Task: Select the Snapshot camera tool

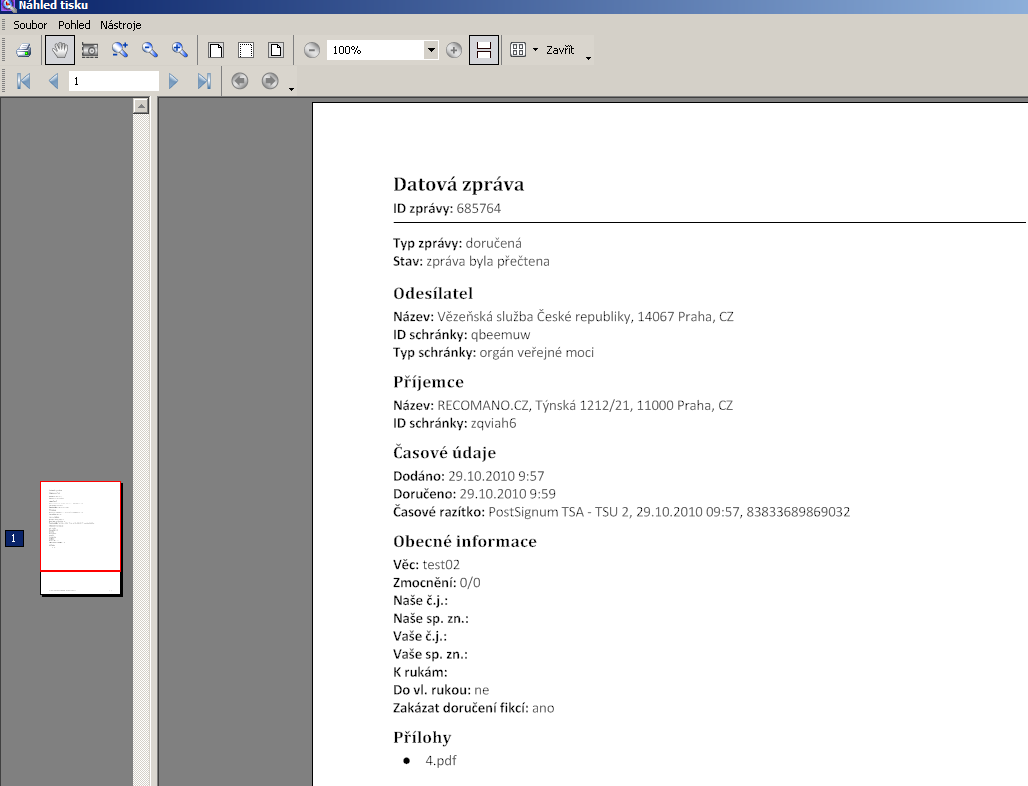Action: (x=90, y=50)
